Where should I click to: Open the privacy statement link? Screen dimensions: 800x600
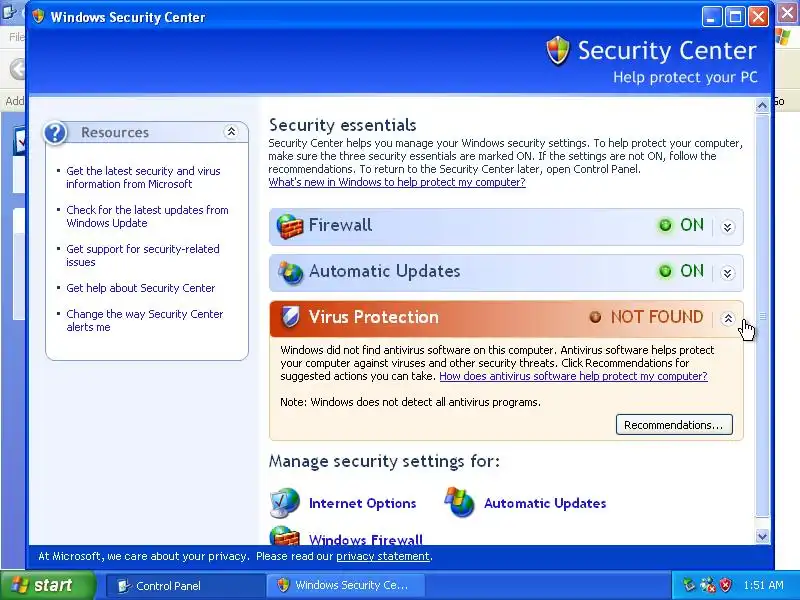(383, 556)
